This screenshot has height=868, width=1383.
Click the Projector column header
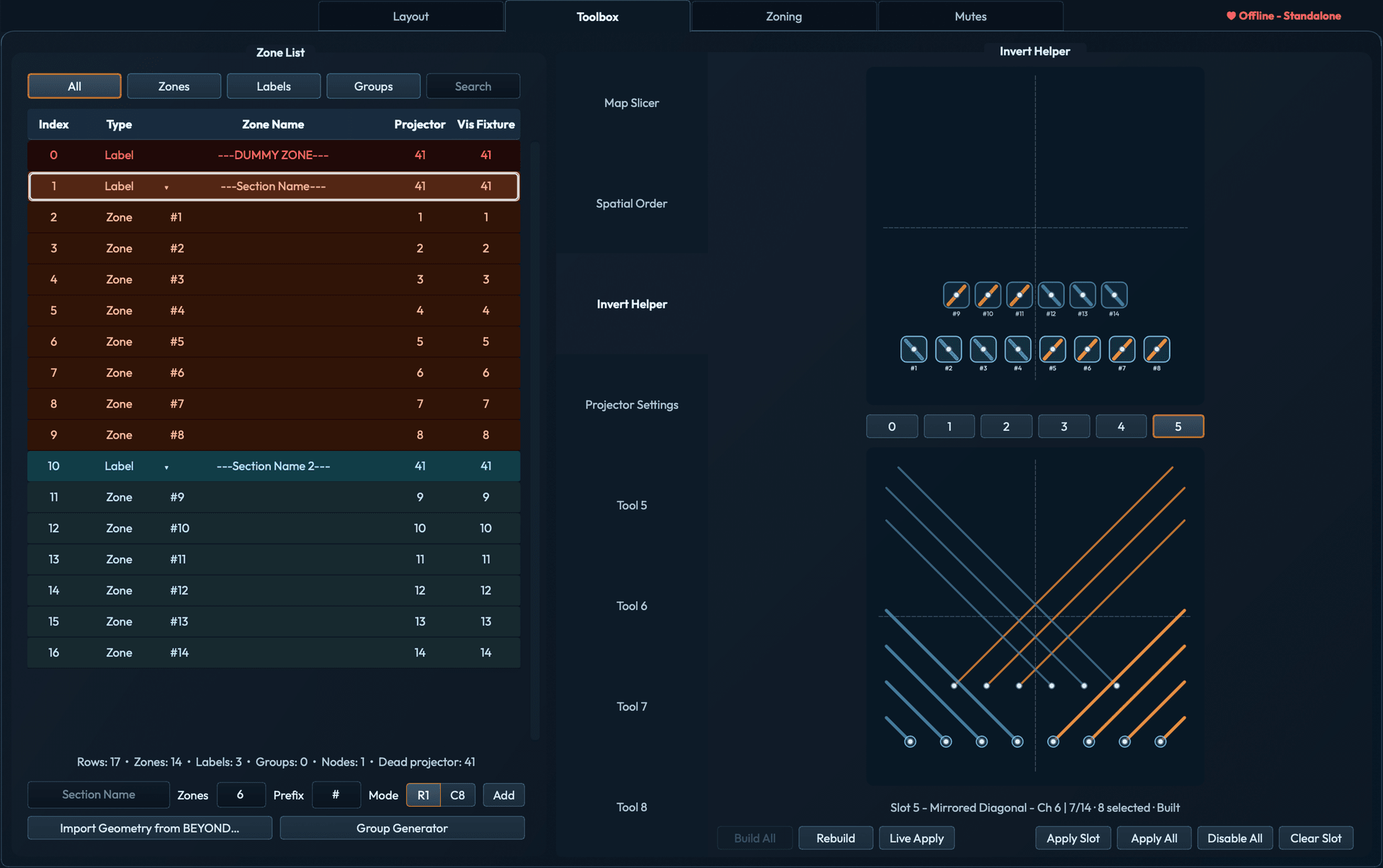(x=420, y=125)
